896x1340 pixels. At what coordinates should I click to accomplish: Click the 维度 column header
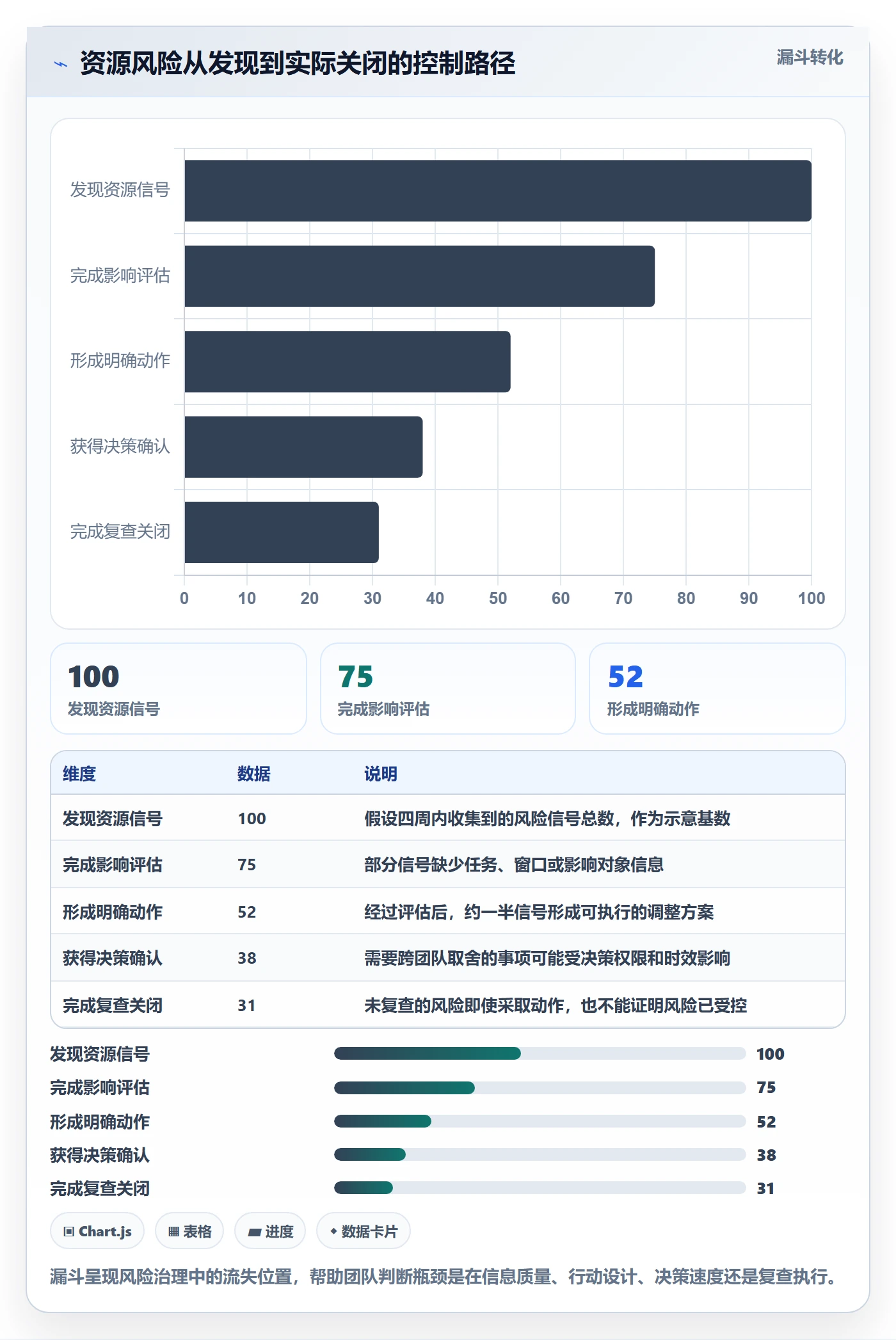click(x=79, y=774)
